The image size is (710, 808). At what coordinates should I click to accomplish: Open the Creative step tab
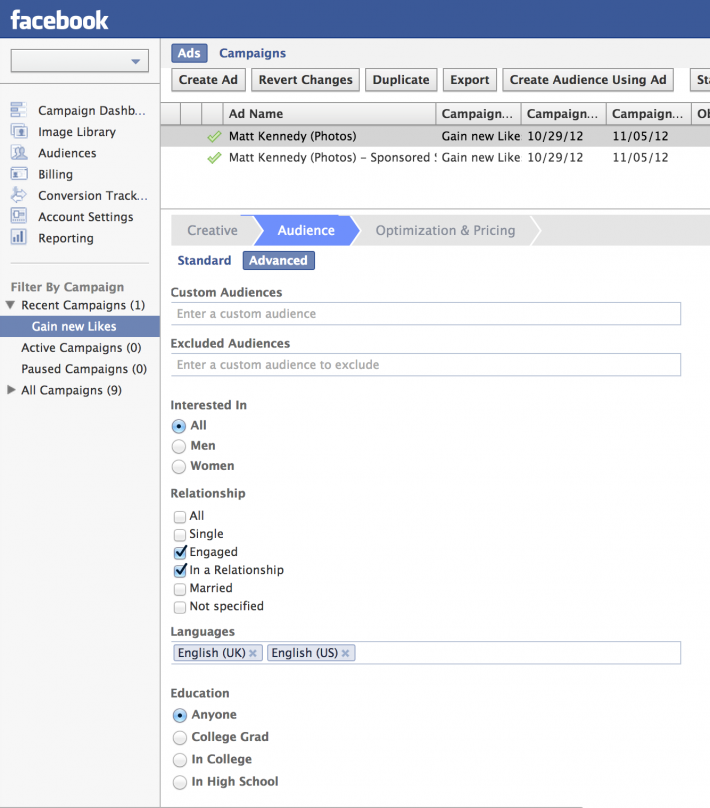212,230
